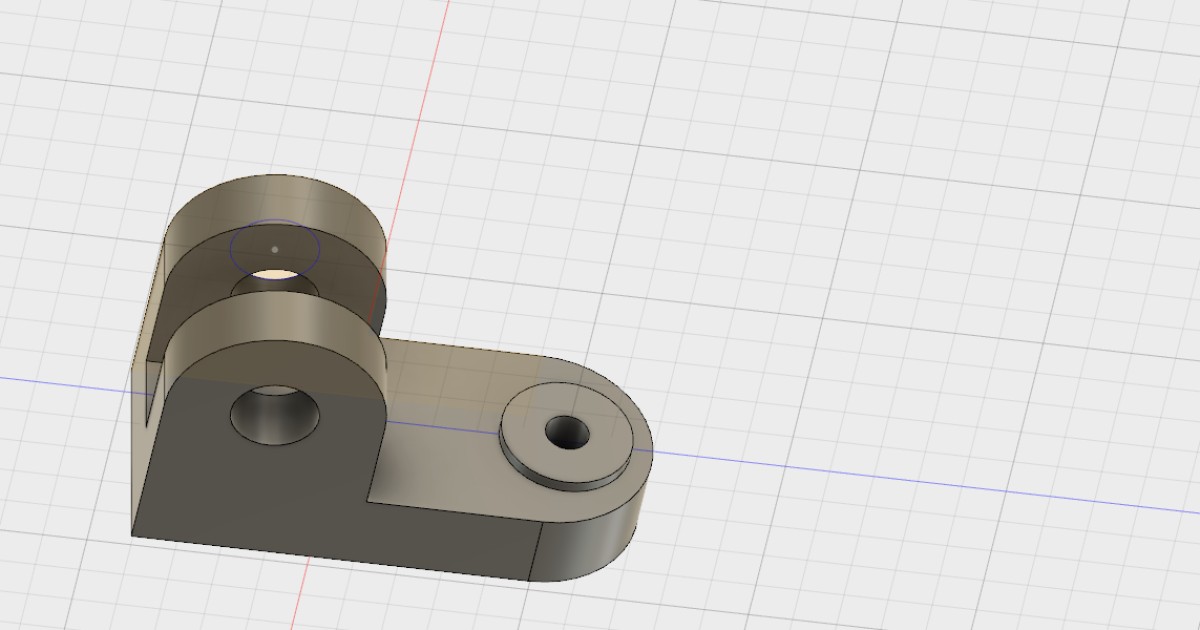Screen dimensions: 1200x630
Task: Select the sketch circle center point
Action: (x=275, y=248)
